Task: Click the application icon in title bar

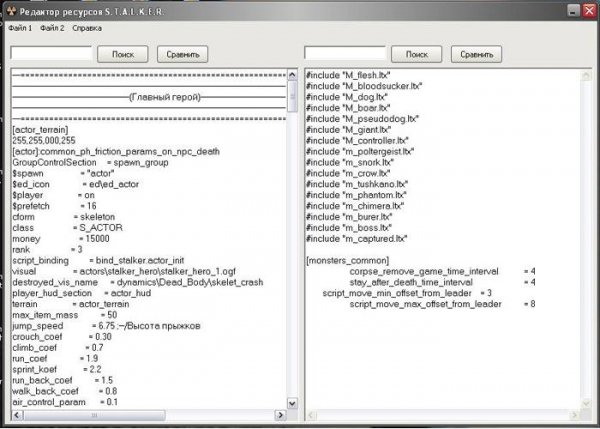Action: coord(11,11)
